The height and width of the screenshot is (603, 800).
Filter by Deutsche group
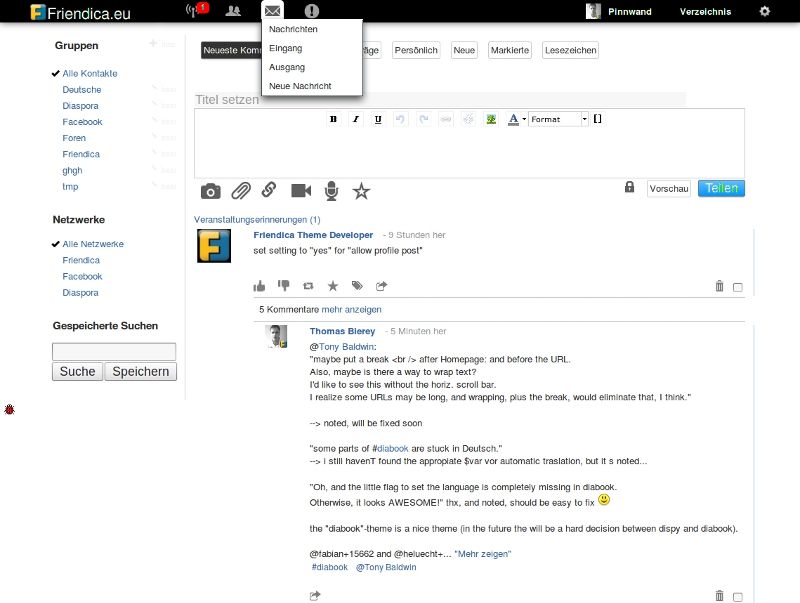pyautogui.click(x=82, y=89)
